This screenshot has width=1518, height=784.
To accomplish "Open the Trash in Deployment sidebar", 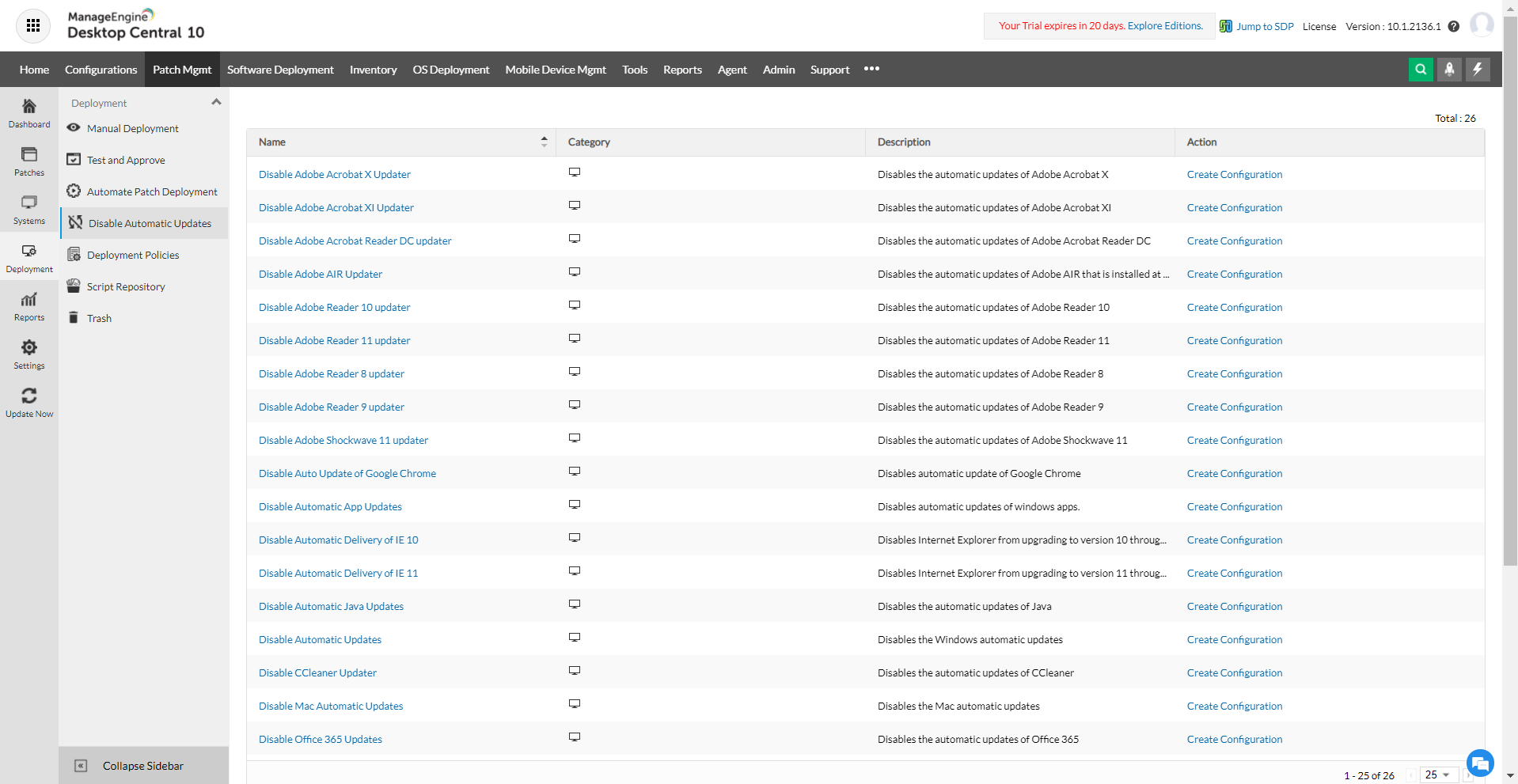I will 99,318.
